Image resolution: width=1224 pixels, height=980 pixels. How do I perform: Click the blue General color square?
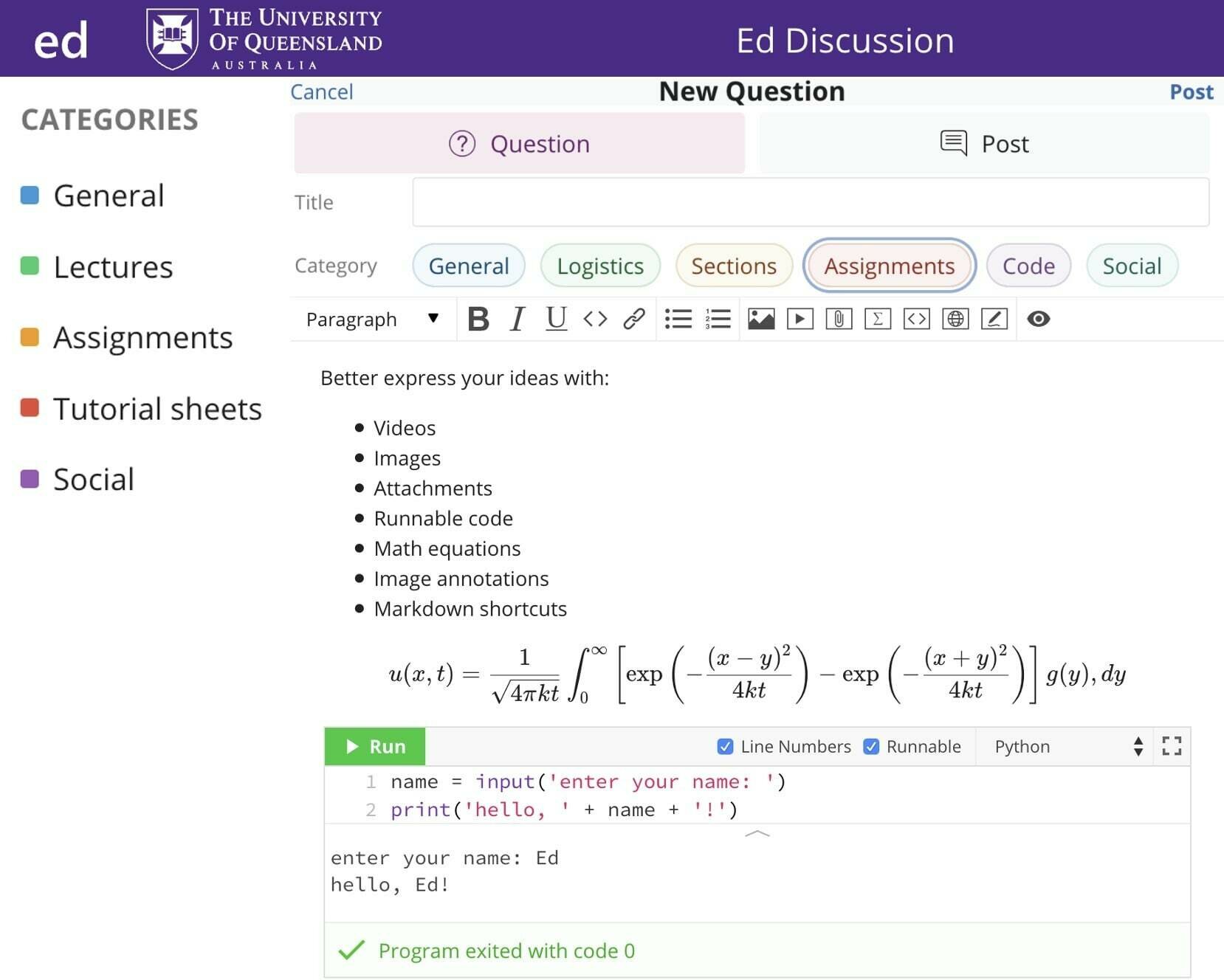pos(30,195)
